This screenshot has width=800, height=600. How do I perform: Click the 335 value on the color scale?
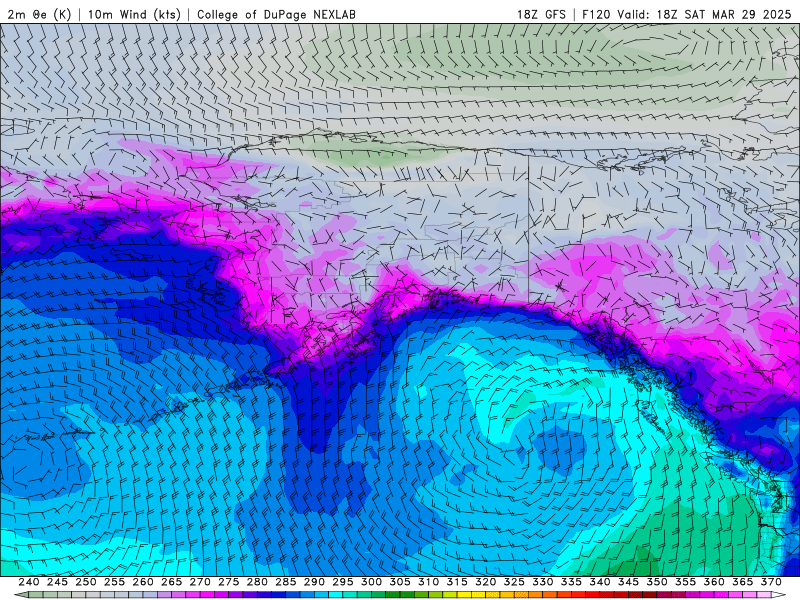coord(571,582)
